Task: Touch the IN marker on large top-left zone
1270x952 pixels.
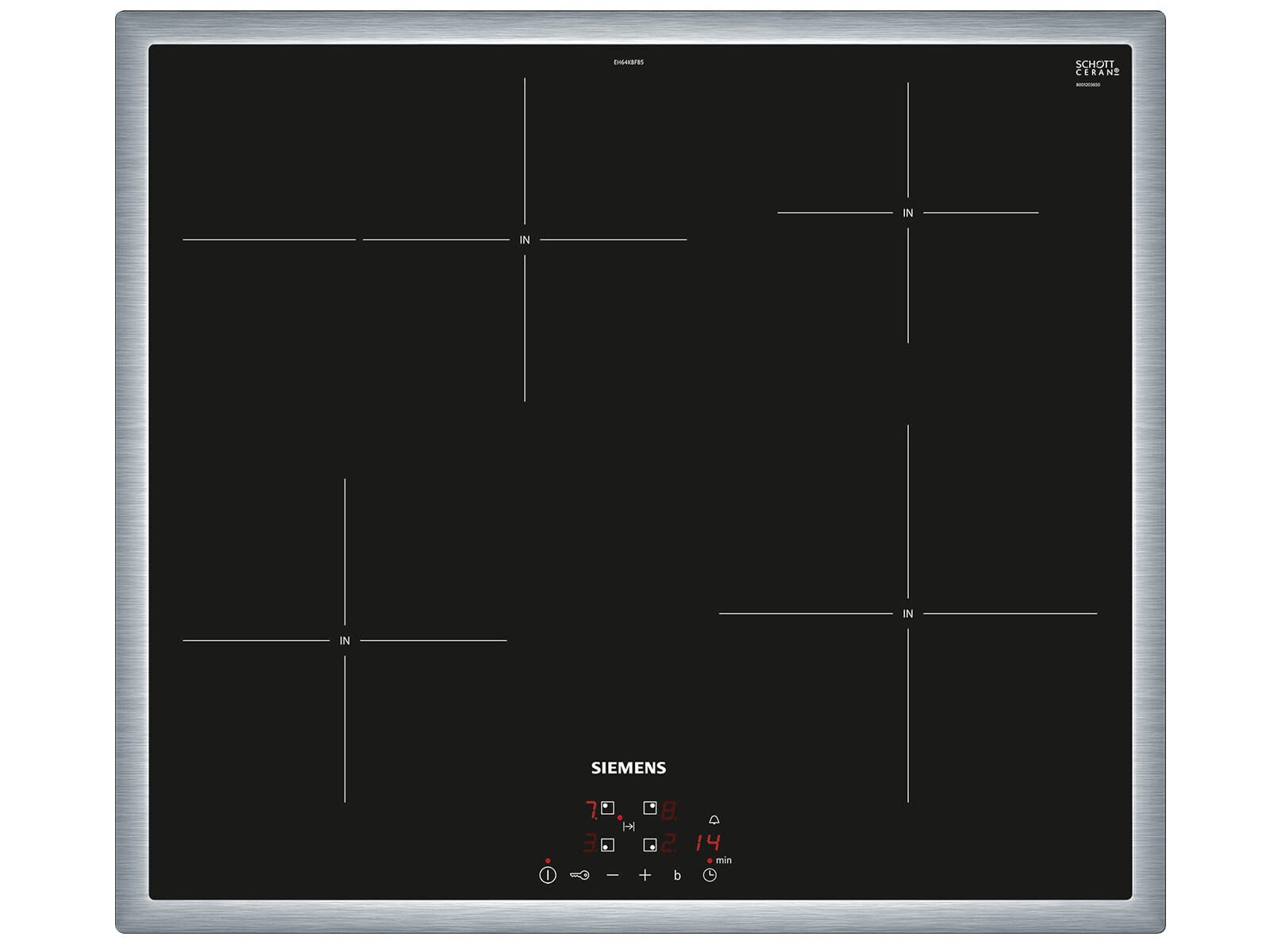Action: 525,240
